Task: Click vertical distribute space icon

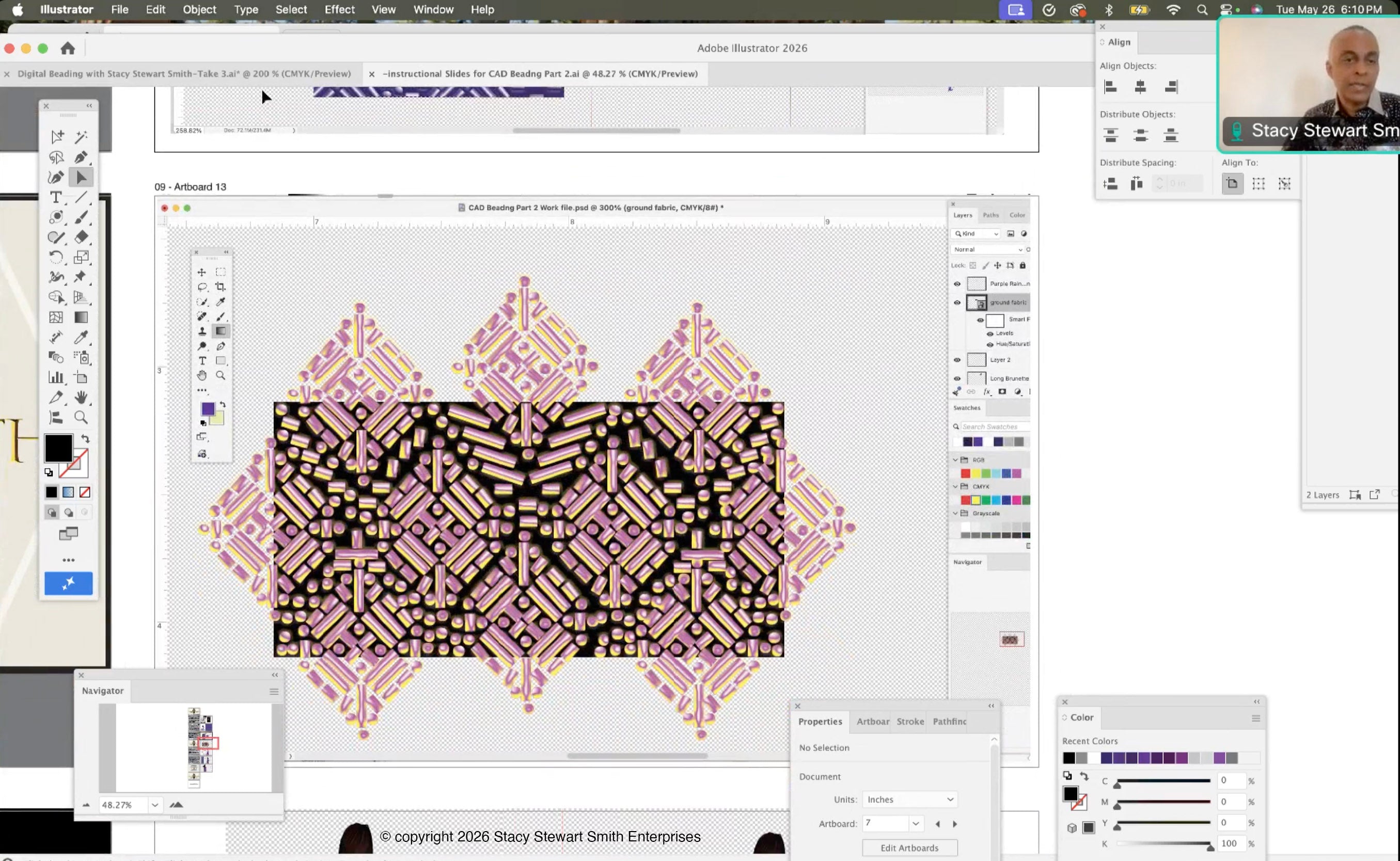Action: pyautogui.click(x=1110, y=183)
